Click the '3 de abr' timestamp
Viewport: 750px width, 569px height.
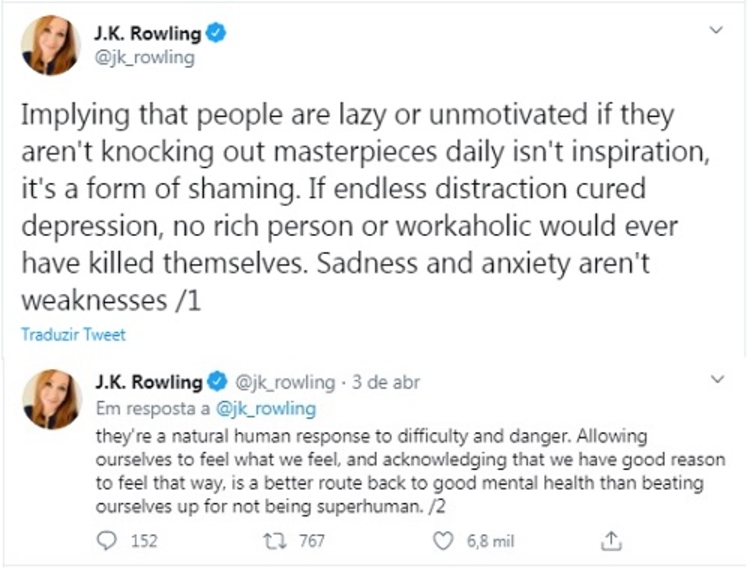tap(393, 383)
